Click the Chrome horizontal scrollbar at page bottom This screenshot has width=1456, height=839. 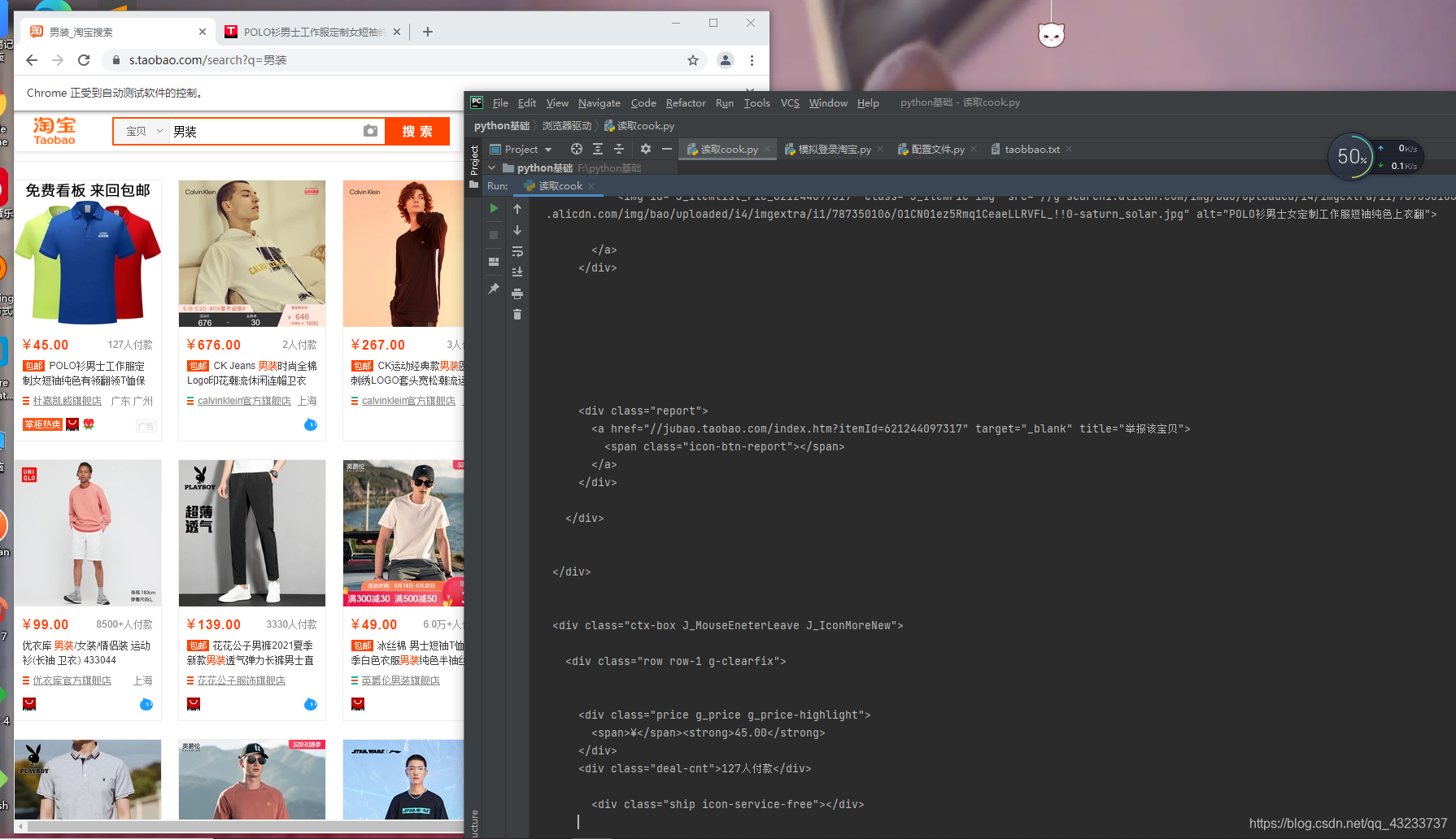(244, 826)
